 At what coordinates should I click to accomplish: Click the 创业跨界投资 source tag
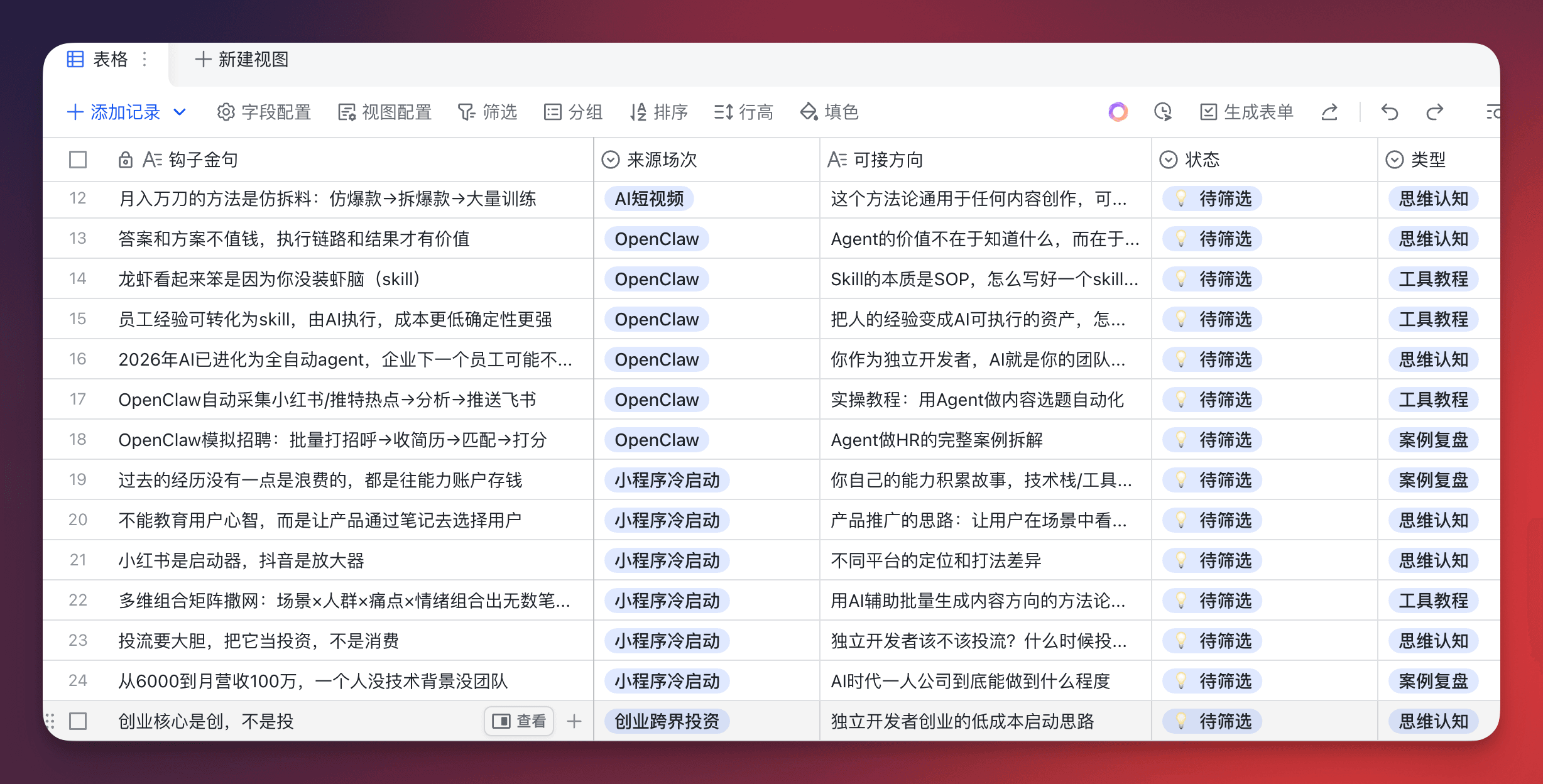click(x=667, y=721)
